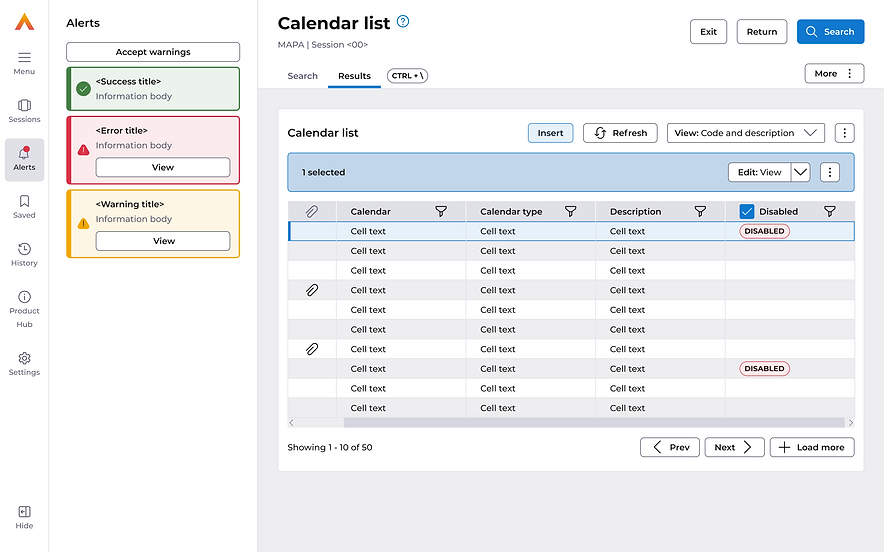Refresh the calendar list
The image size is (884, 552).
pos(620,133)
